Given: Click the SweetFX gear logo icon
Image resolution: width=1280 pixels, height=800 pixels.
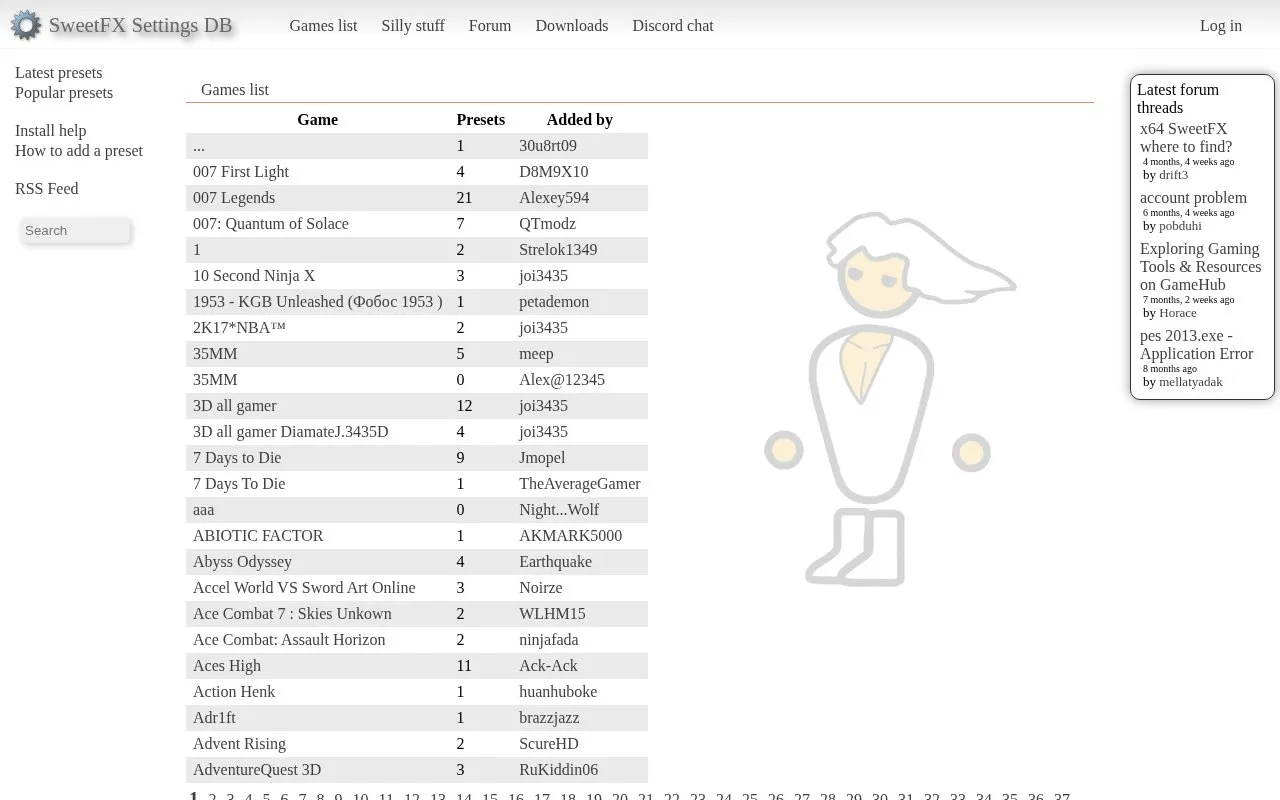Looking at the screenshot, I should [x=26, y=26].
